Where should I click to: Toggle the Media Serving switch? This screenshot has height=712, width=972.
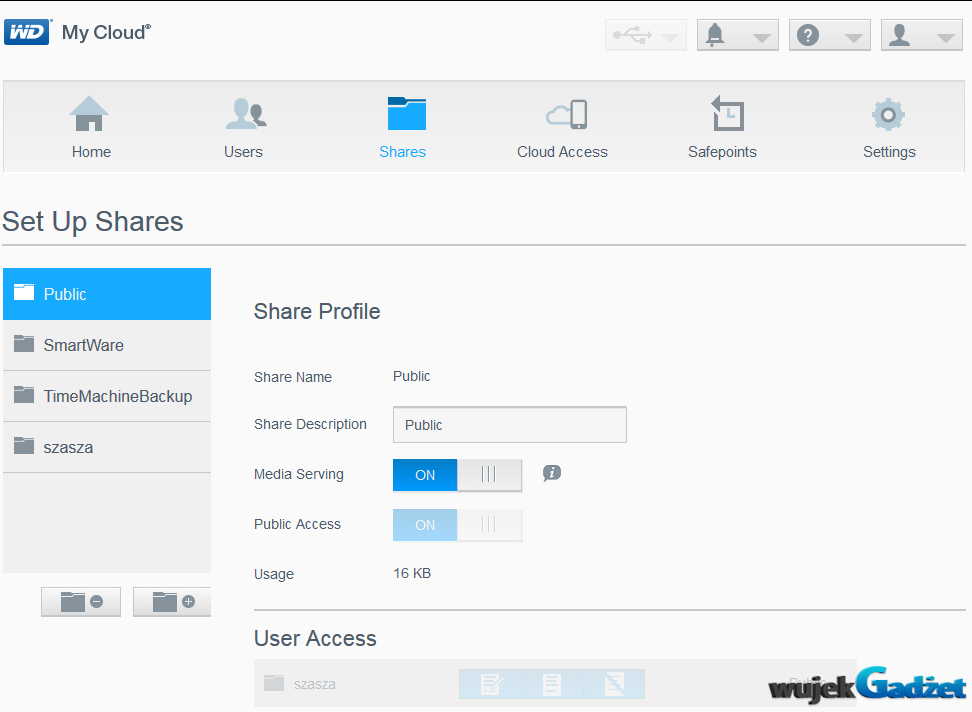(x=457, y=475)
